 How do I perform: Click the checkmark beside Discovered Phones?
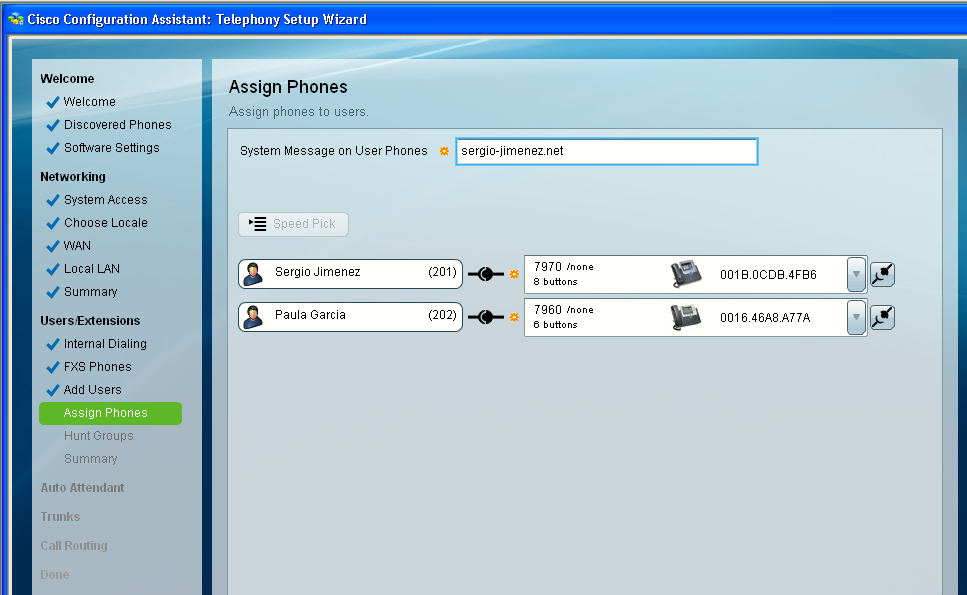click(x=53, y=125)
